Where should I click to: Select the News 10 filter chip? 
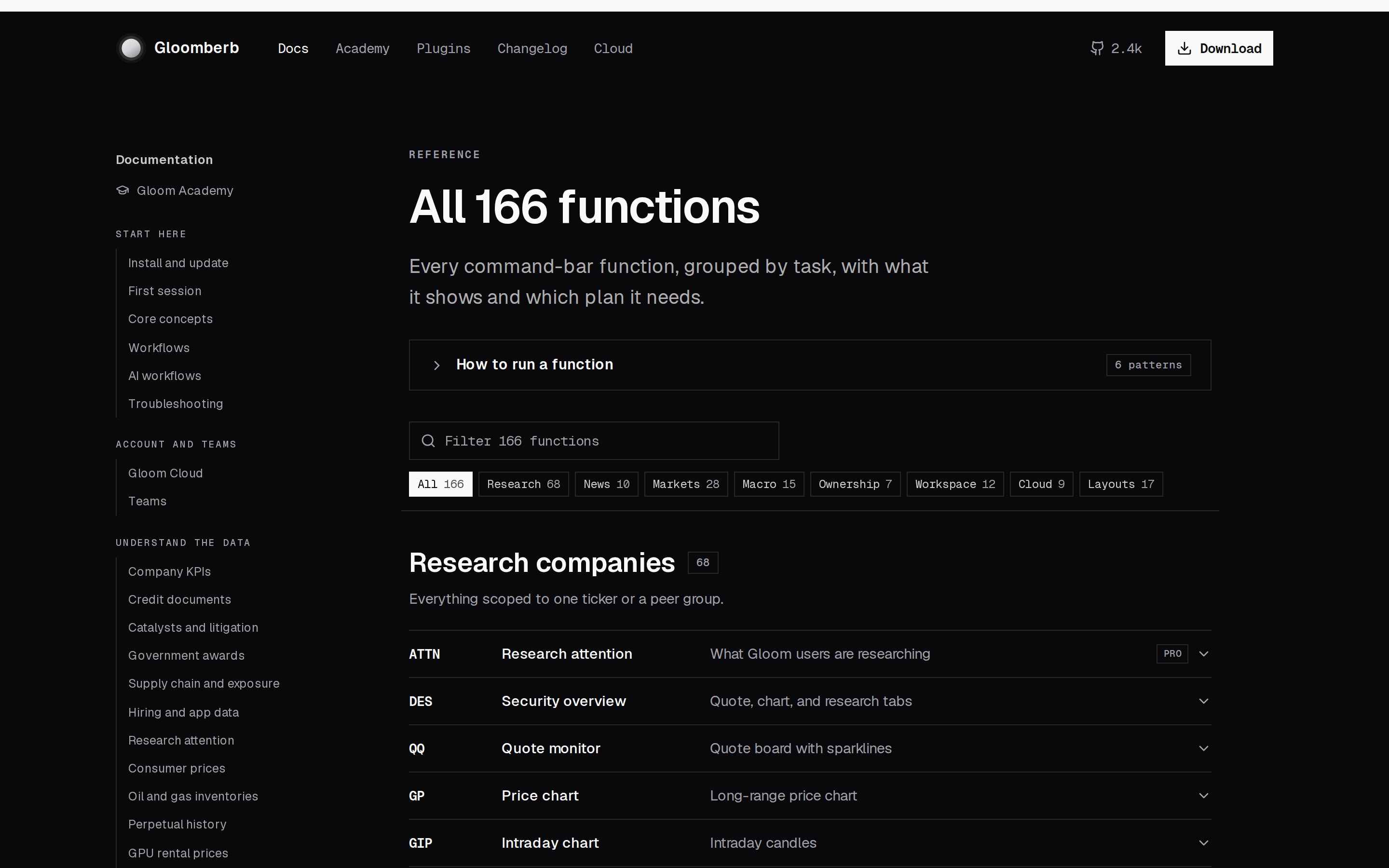pos(606,484)
